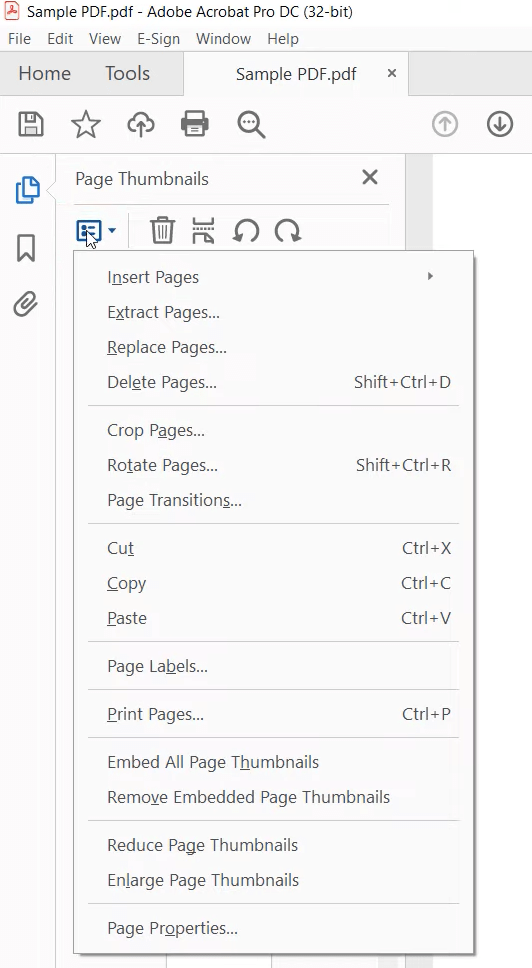The height and width of the screenshot is (968, 532).
Task: Open the Window menu
Action: tap(223, 39)
